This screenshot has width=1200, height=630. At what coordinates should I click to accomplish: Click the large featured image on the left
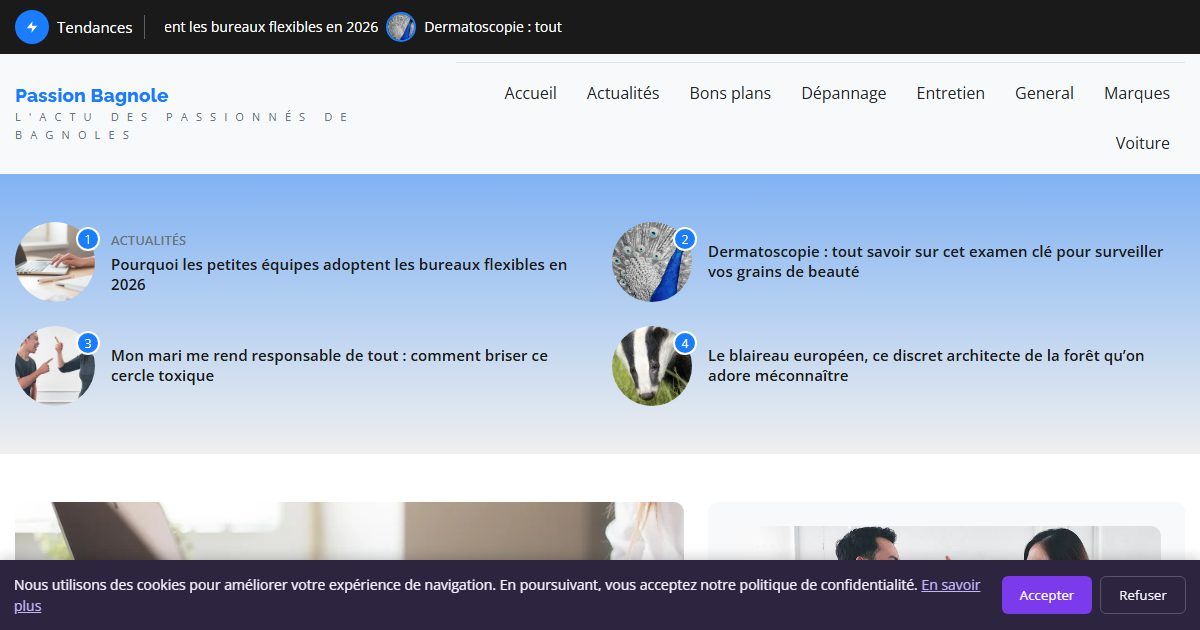tap(349, 531)
